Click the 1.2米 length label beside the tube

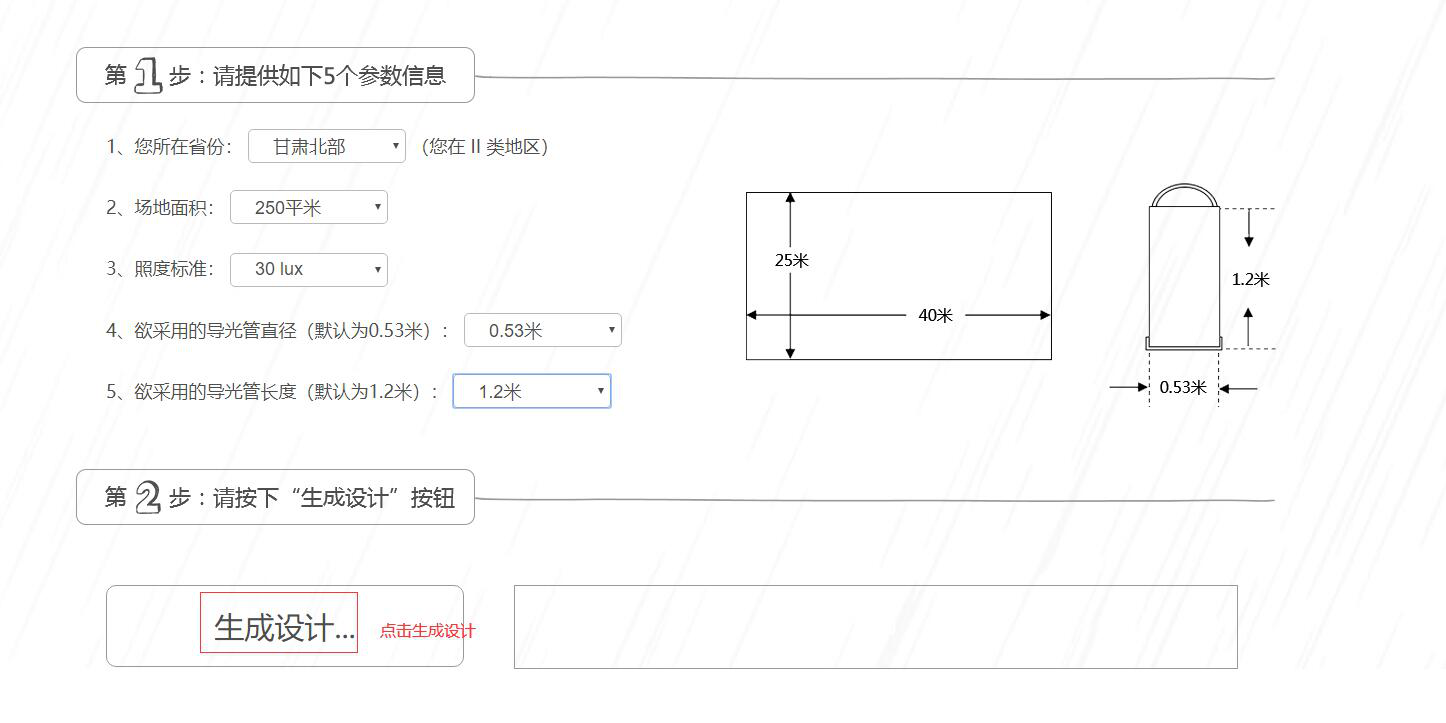pos(1250,280)
